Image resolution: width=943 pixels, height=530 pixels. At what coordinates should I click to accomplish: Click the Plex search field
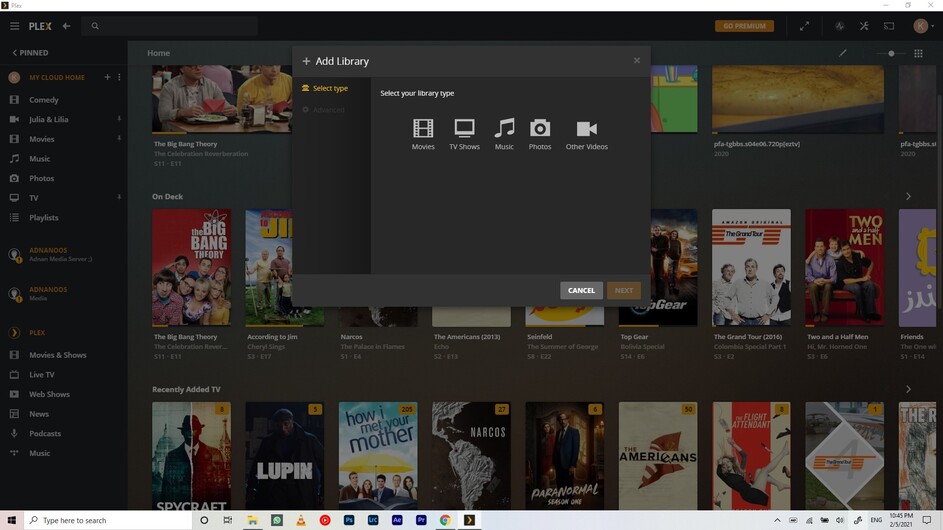point(171,26)
